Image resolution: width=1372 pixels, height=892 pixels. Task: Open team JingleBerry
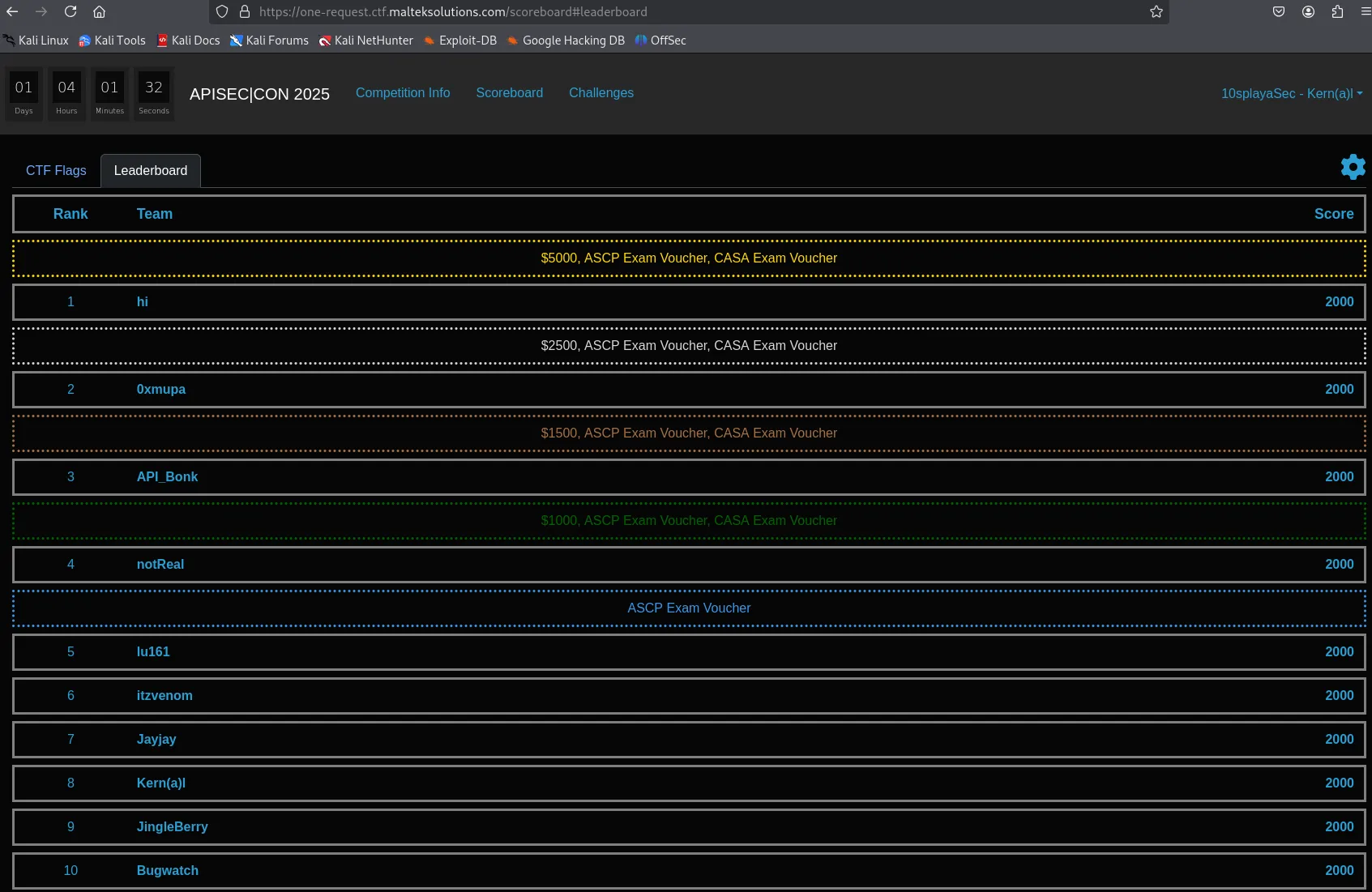pyautogui.click(x=173, y=827)
